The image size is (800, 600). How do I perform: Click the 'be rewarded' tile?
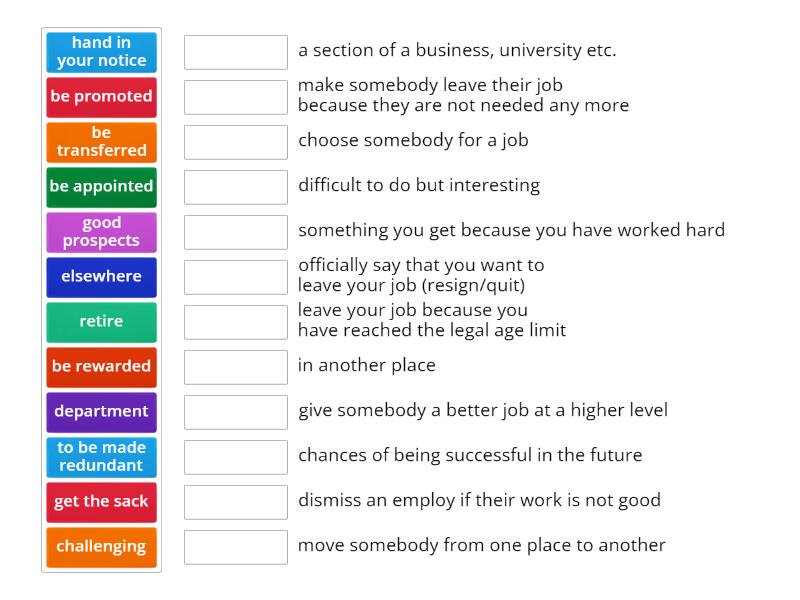101,366
